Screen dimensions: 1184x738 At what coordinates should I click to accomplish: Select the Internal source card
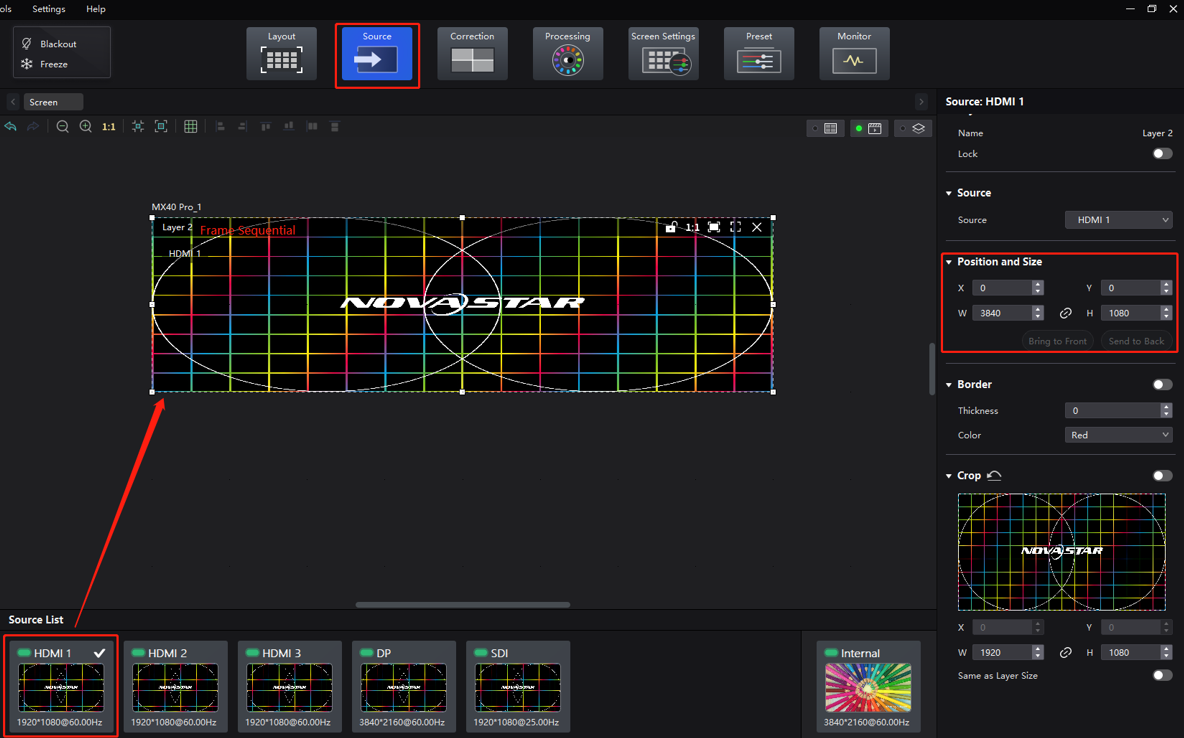tap(868, 686)
